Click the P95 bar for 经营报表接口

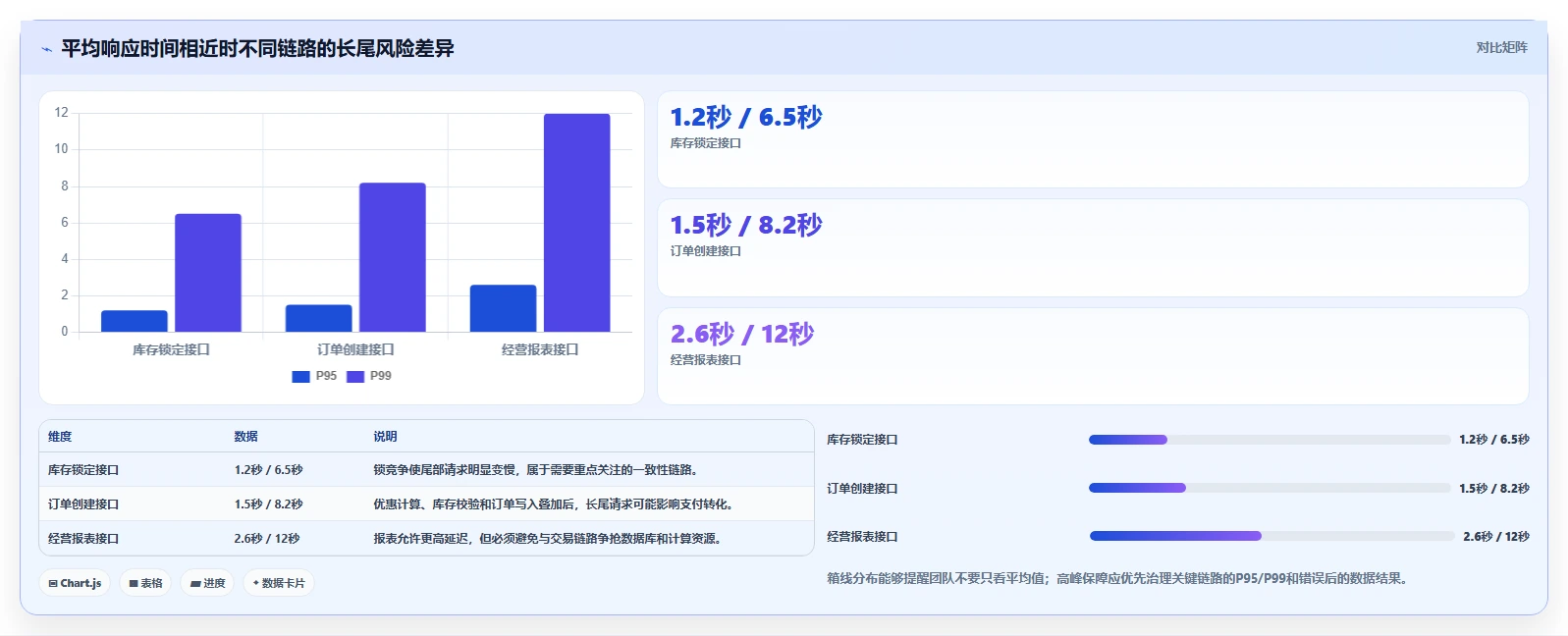[x=503, y=308]
